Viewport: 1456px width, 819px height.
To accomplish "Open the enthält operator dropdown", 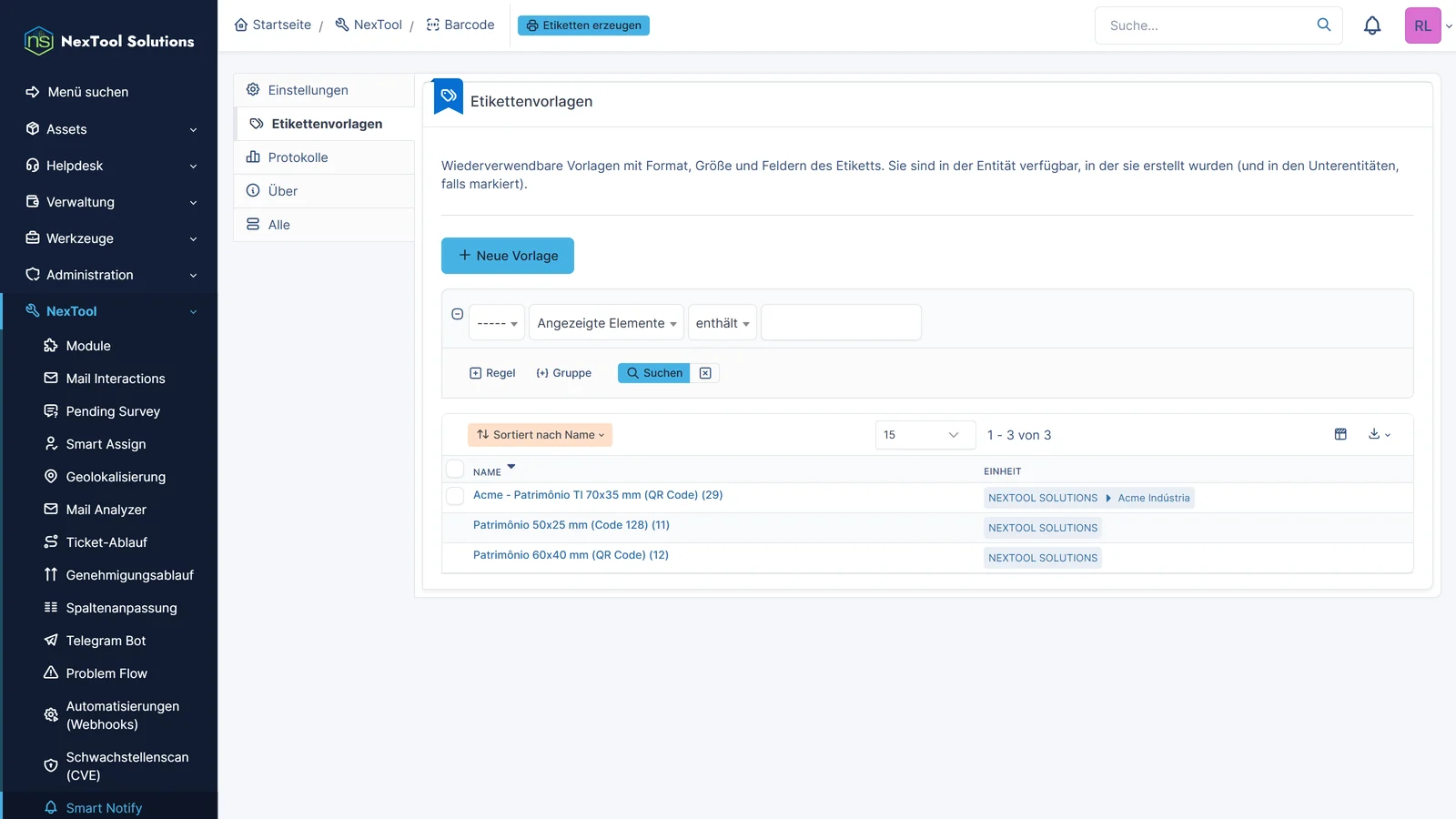I will pos(723,323).
